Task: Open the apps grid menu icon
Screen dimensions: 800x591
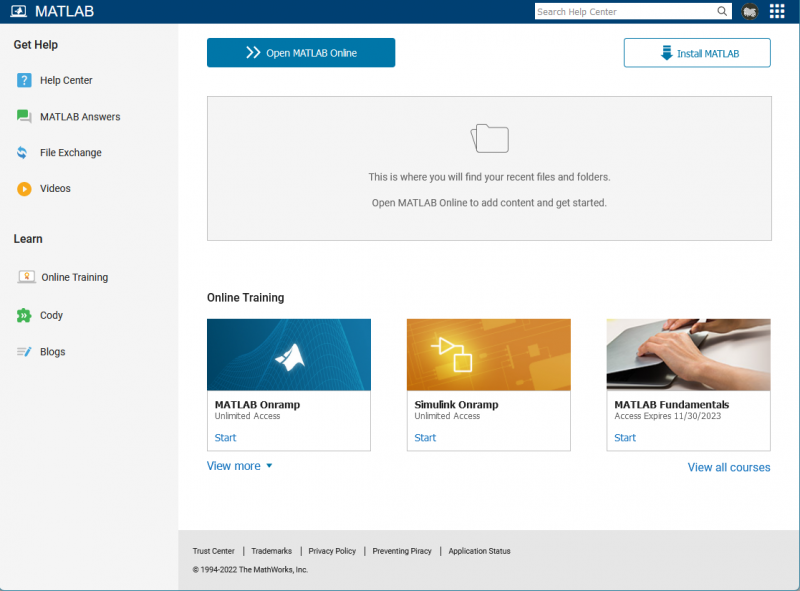Action: (x=777, y=11)
